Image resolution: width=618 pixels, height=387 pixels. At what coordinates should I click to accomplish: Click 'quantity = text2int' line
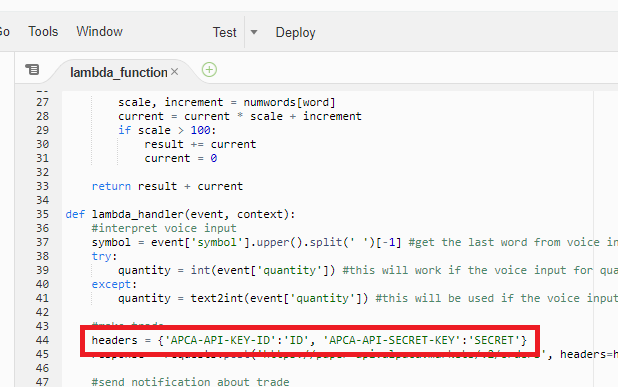pos(368,298)
